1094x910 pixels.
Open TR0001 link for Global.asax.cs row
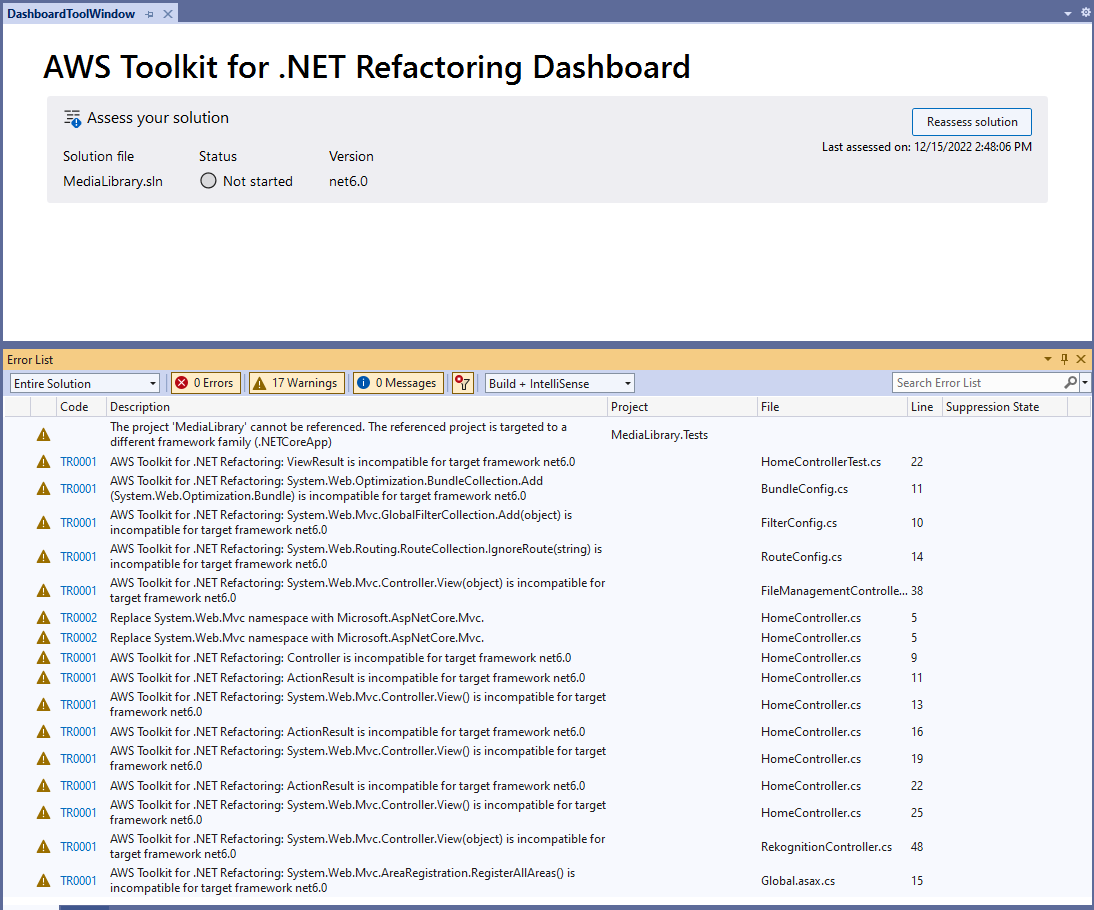(x=78, y=881)
